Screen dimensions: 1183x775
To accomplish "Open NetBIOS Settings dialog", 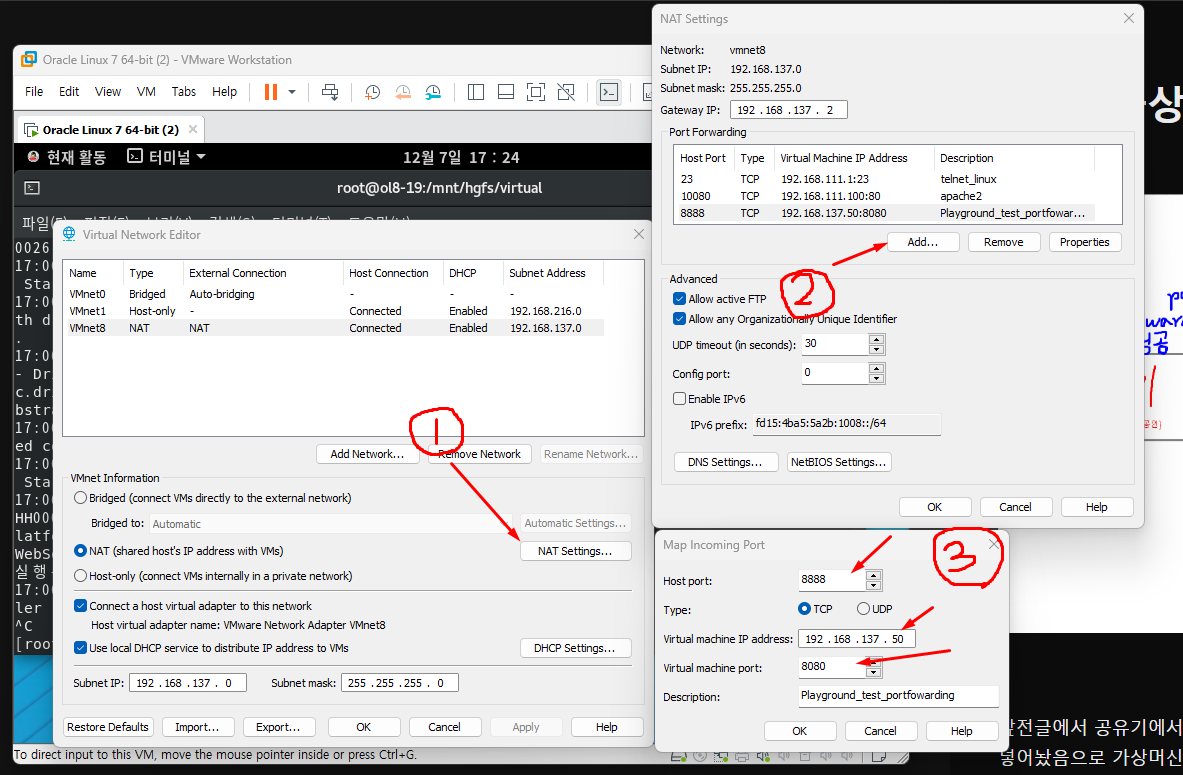I will 838,462.
